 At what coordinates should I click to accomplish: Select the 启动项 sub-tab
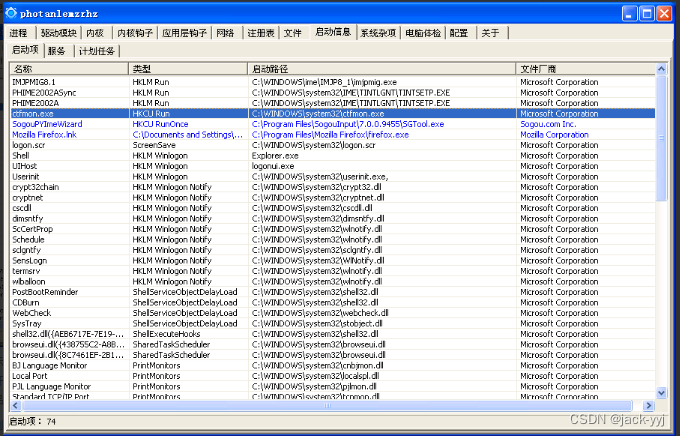pos(26,50)
